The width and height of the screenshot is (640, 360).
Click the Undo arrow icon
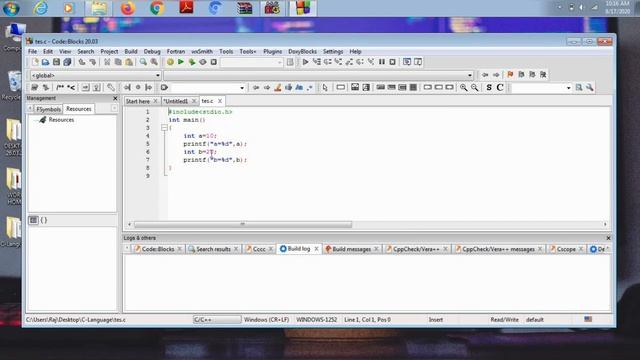(x=82, y=62)
